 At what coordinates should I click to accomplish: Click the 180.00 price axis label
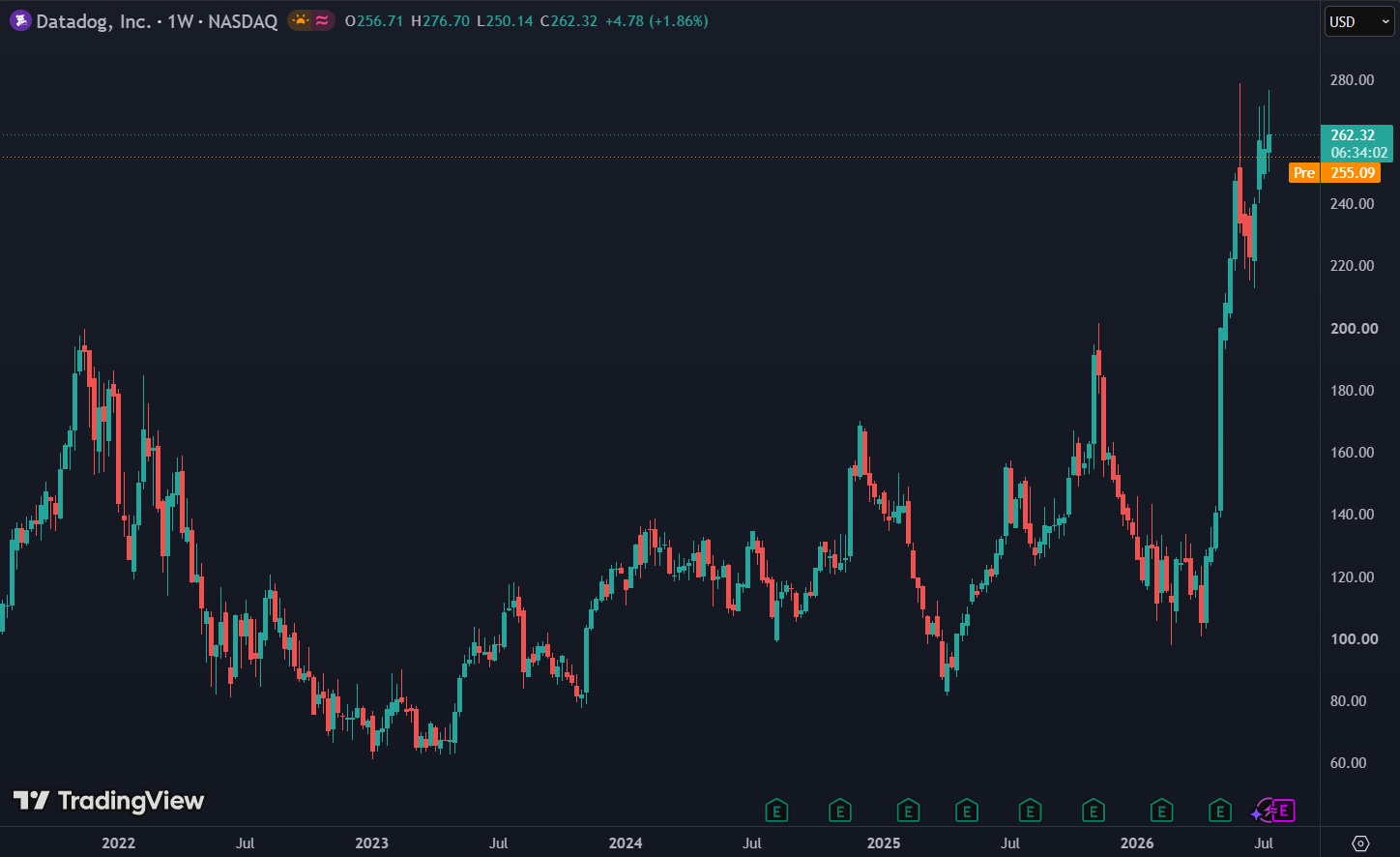click(1352, 390)
